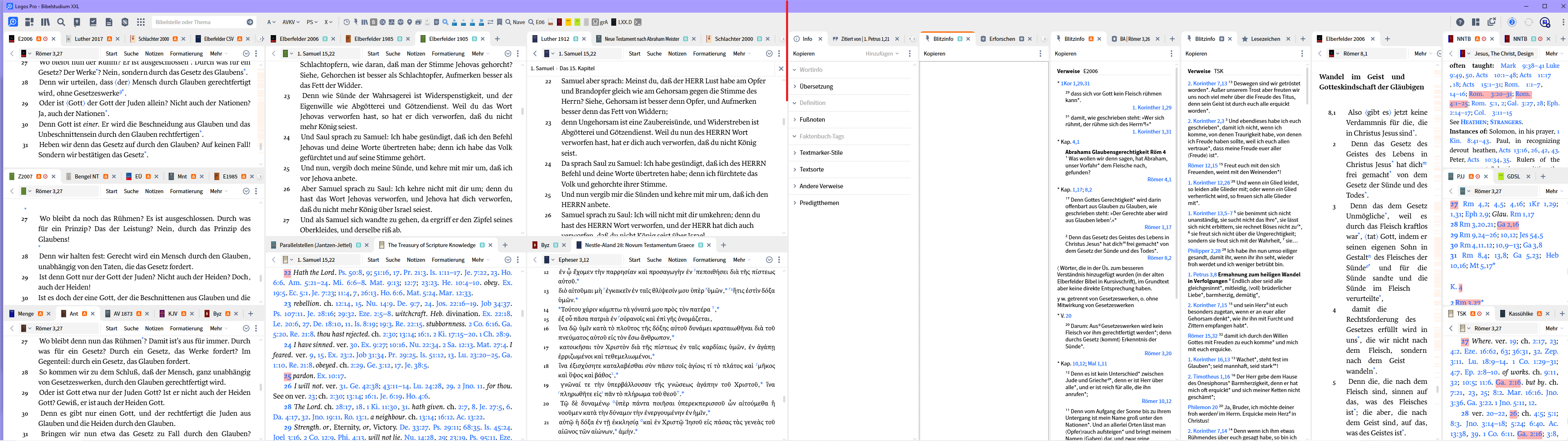The image size is (1568, 441).
Task: Open the Tools grid icon
Action: coord(140,22)
